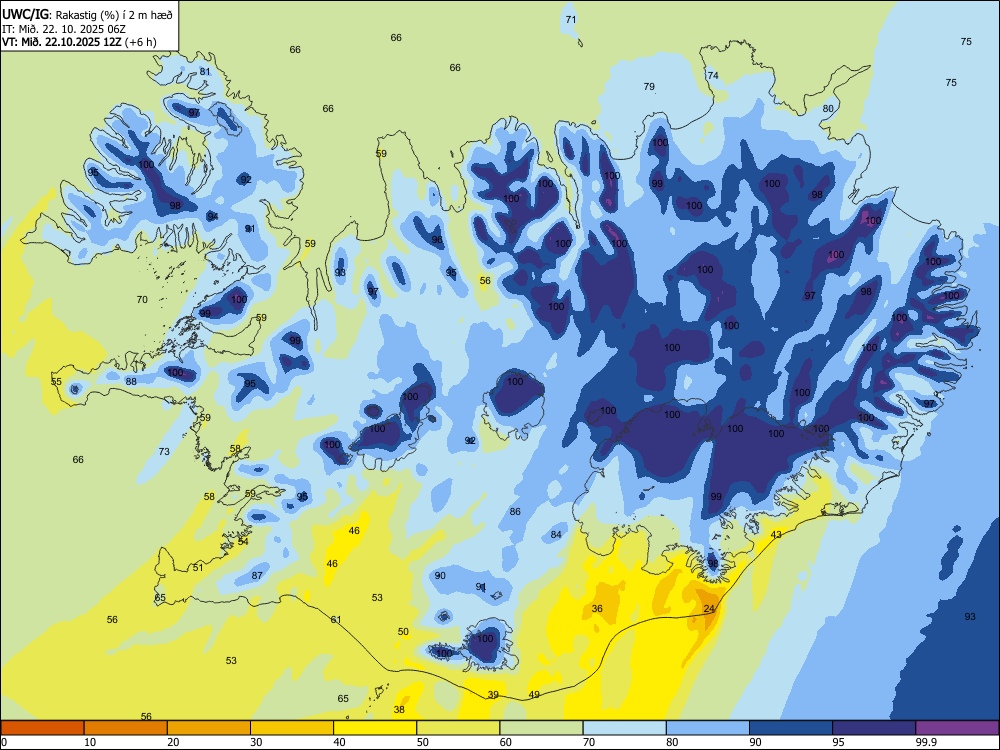Select the 30–40 golden legend swatch
This screenshot has width=1000, height=750.
(292, 728)
